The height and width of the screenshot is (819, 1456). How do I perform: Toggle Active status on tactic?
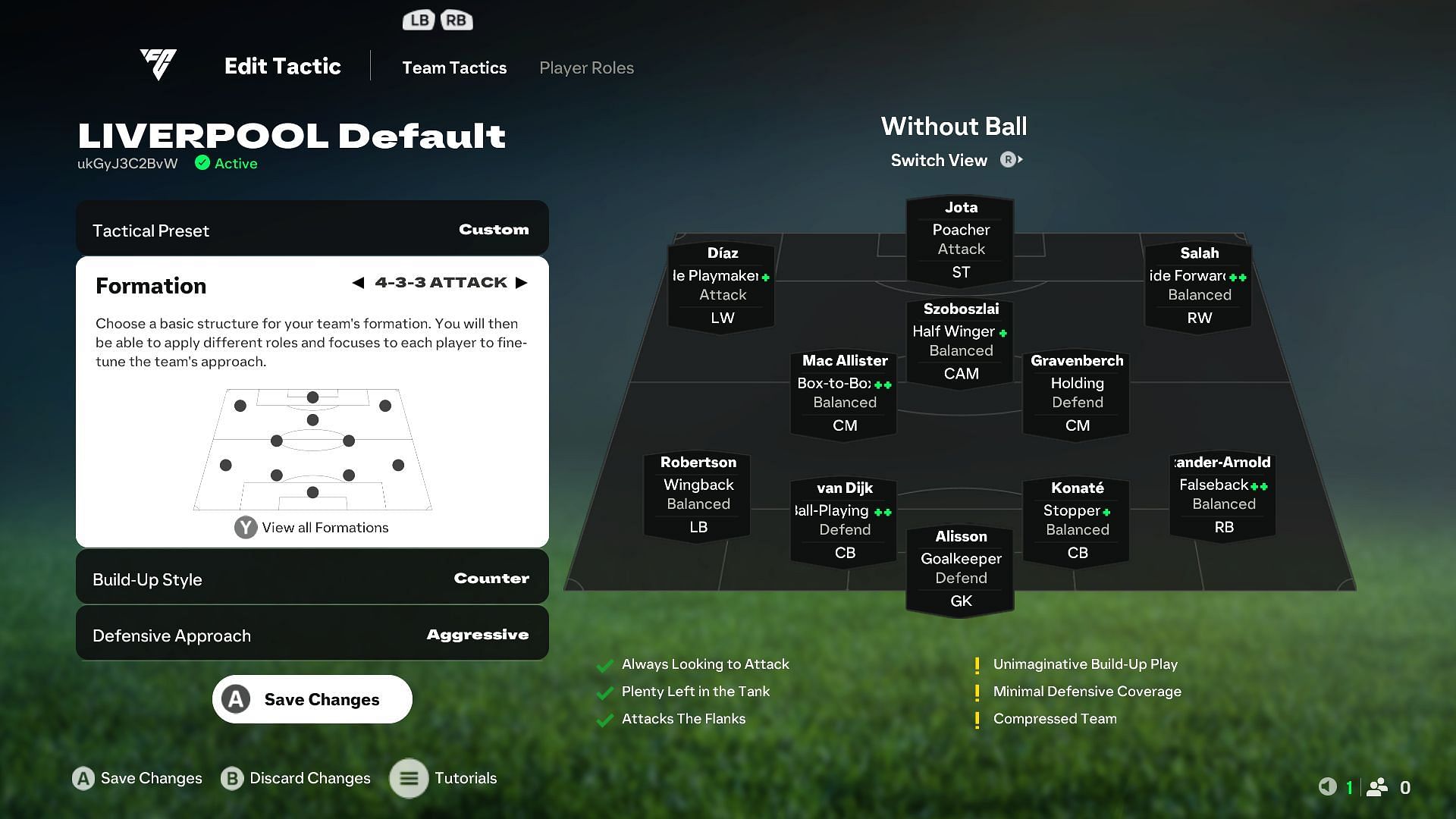[x=222, y=163]
